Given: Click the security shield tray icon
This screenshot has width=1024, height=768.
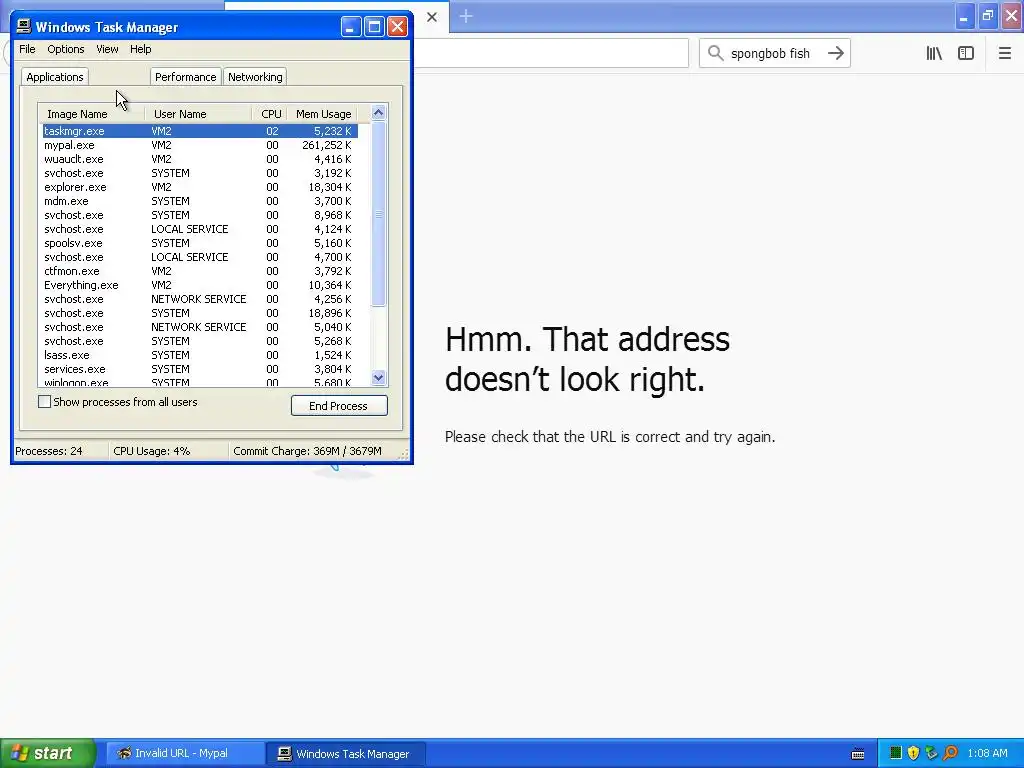Looking at the screenshot, I should pos(914,753).
